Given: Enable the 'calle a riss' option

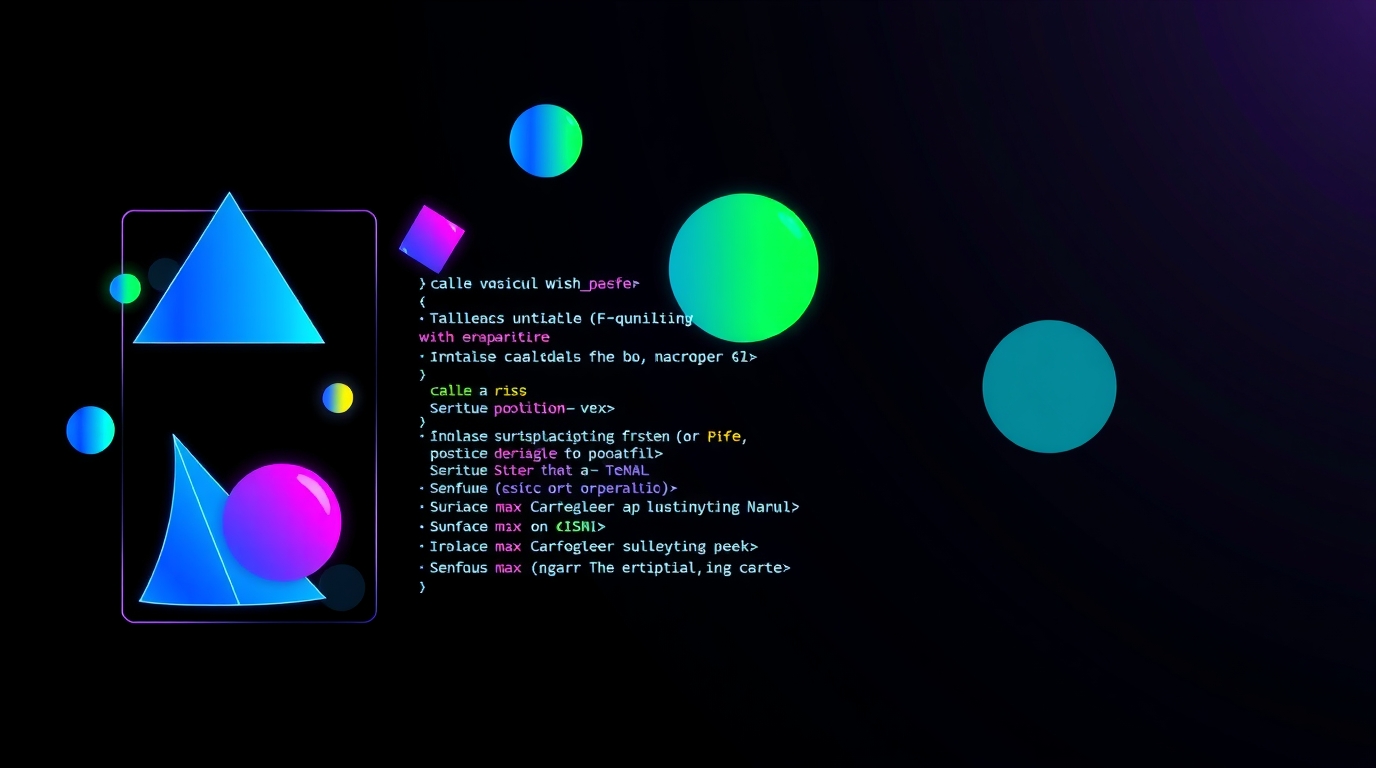Looking at the screenshot, I should point(478,390).
